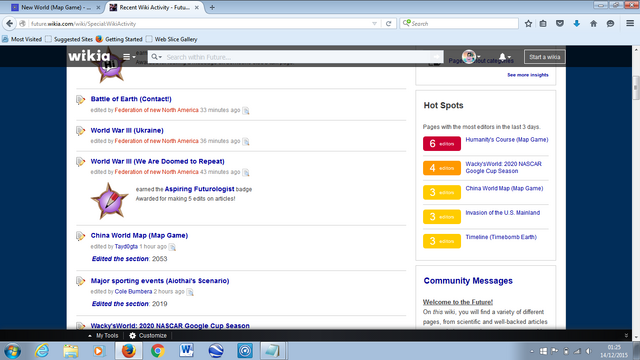Image resolution: width=640 pixels, height=360 pixels.
Task: Open the See more insights link
Action: pyautogui.click(x=528, y=75)
